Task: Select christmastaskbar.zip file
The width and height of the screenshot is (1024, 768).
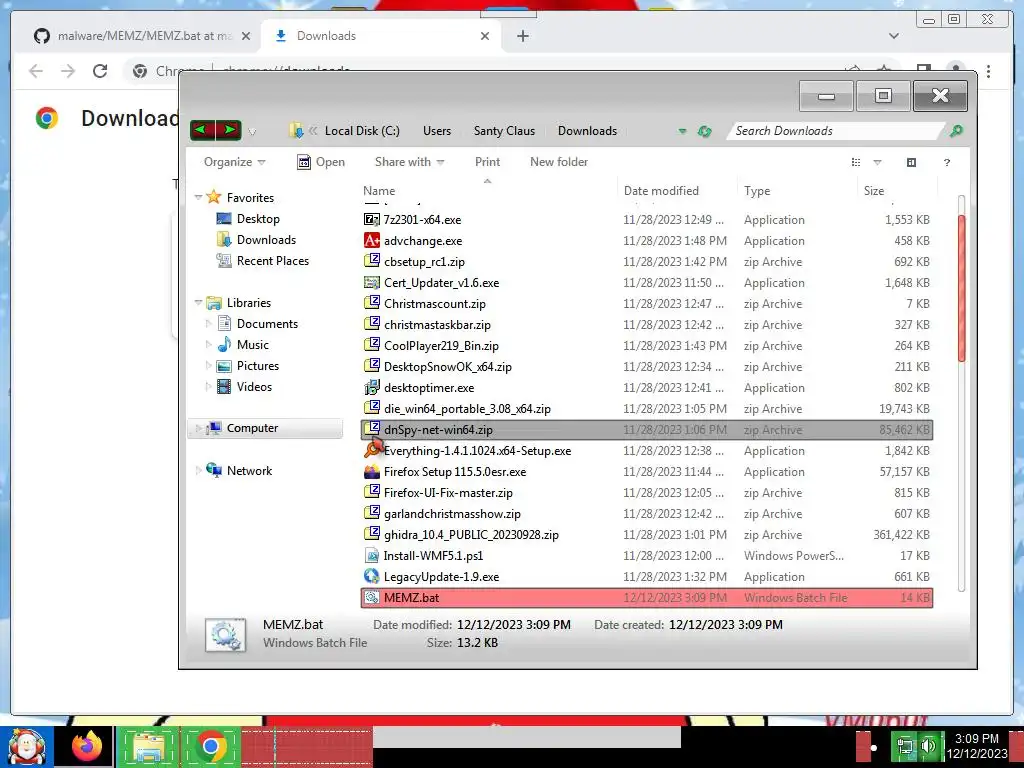Action: point(647,325)
